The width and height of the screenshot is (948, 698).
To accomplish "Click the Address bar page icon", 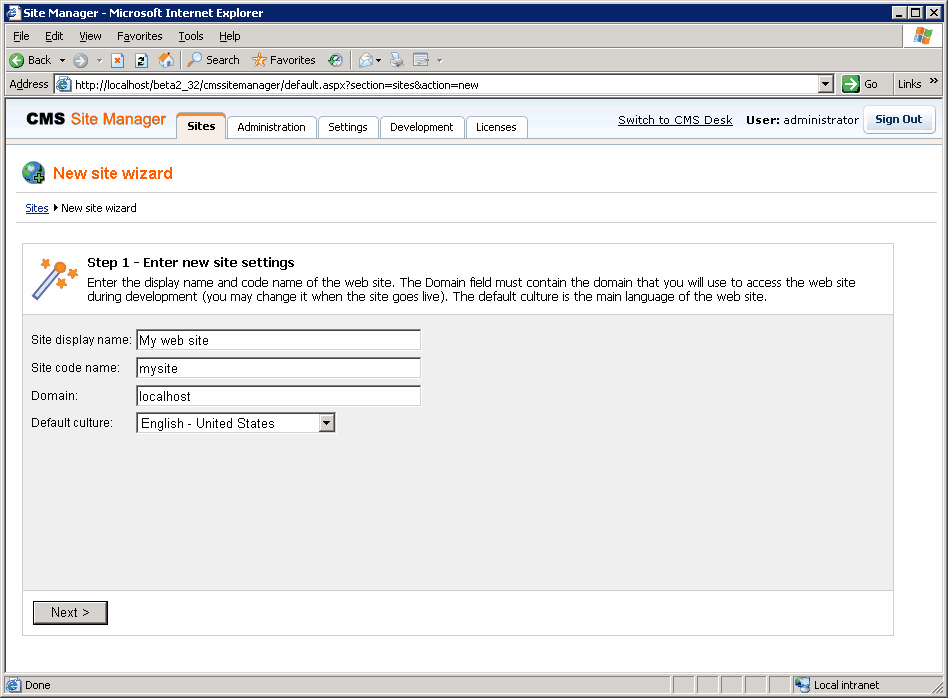I will point(63,84).
